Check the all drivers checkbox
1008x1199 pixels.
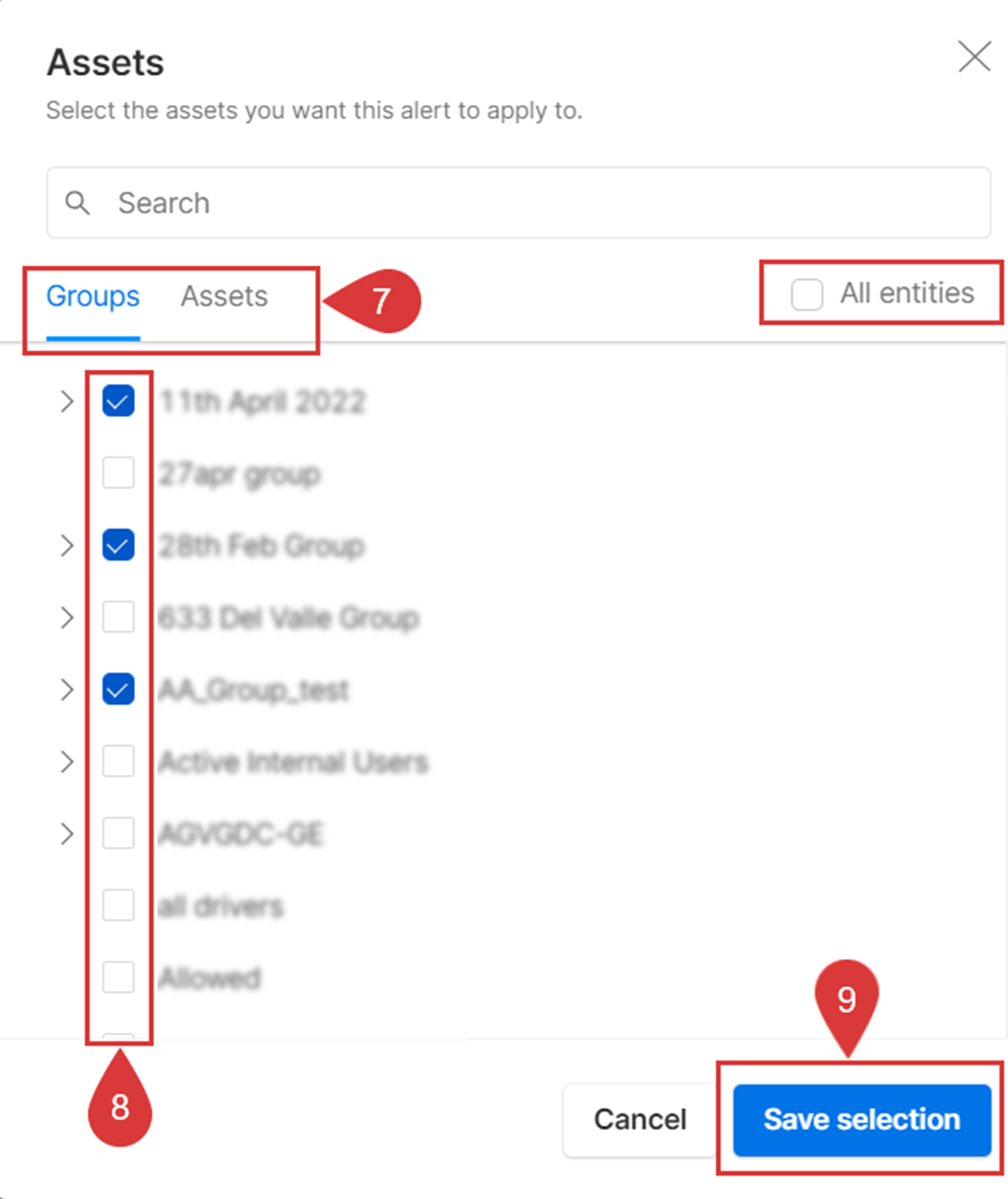pos(118,905)
